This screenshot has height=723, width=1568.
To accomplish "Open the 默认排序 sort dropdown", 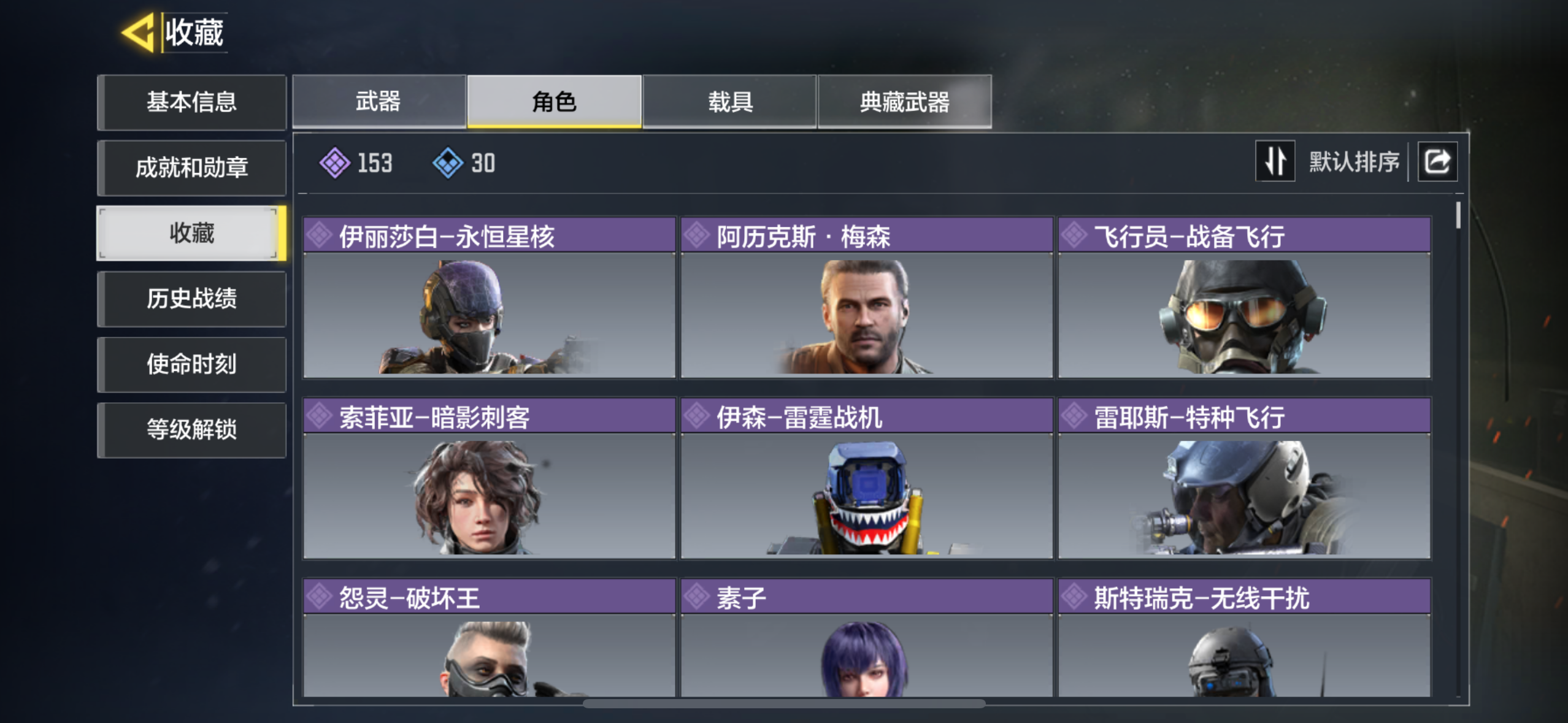I will pyautogui.click(x=1354, y=162).
